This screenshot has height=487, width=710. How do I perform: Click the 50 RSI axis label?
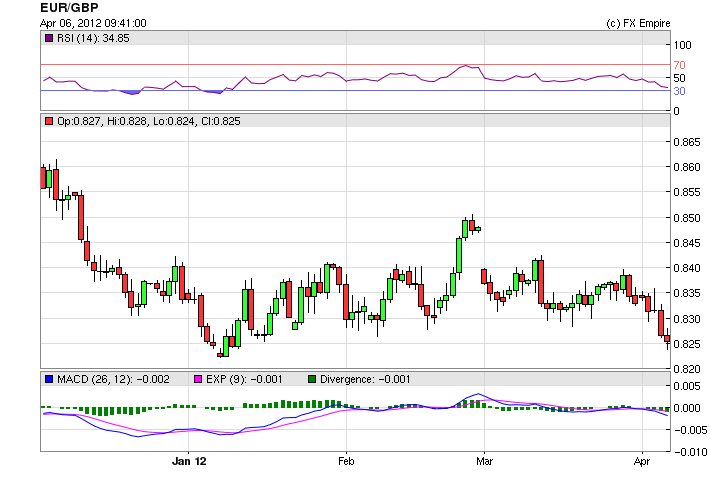tap(679, 78)
